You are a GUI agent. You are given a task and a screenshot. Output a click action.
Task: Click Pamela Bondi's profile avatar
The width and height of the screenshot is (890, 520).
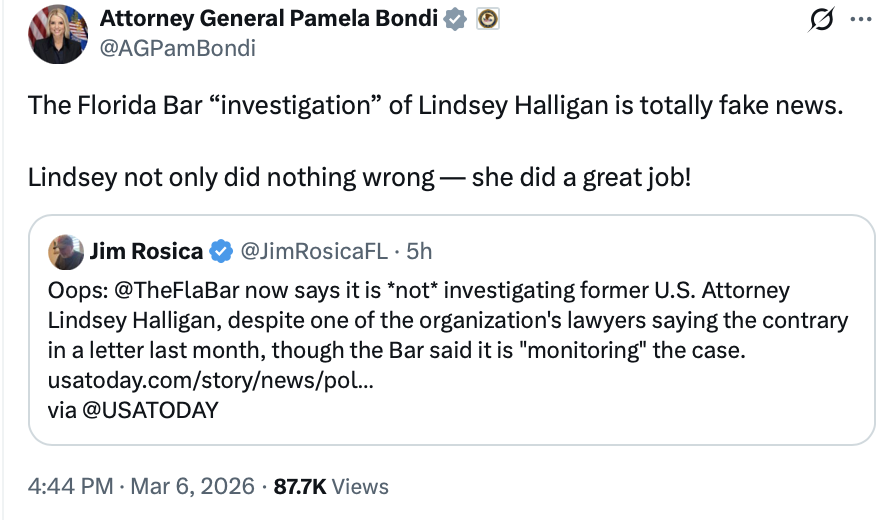pyautogui.click(x=57, y=34)
